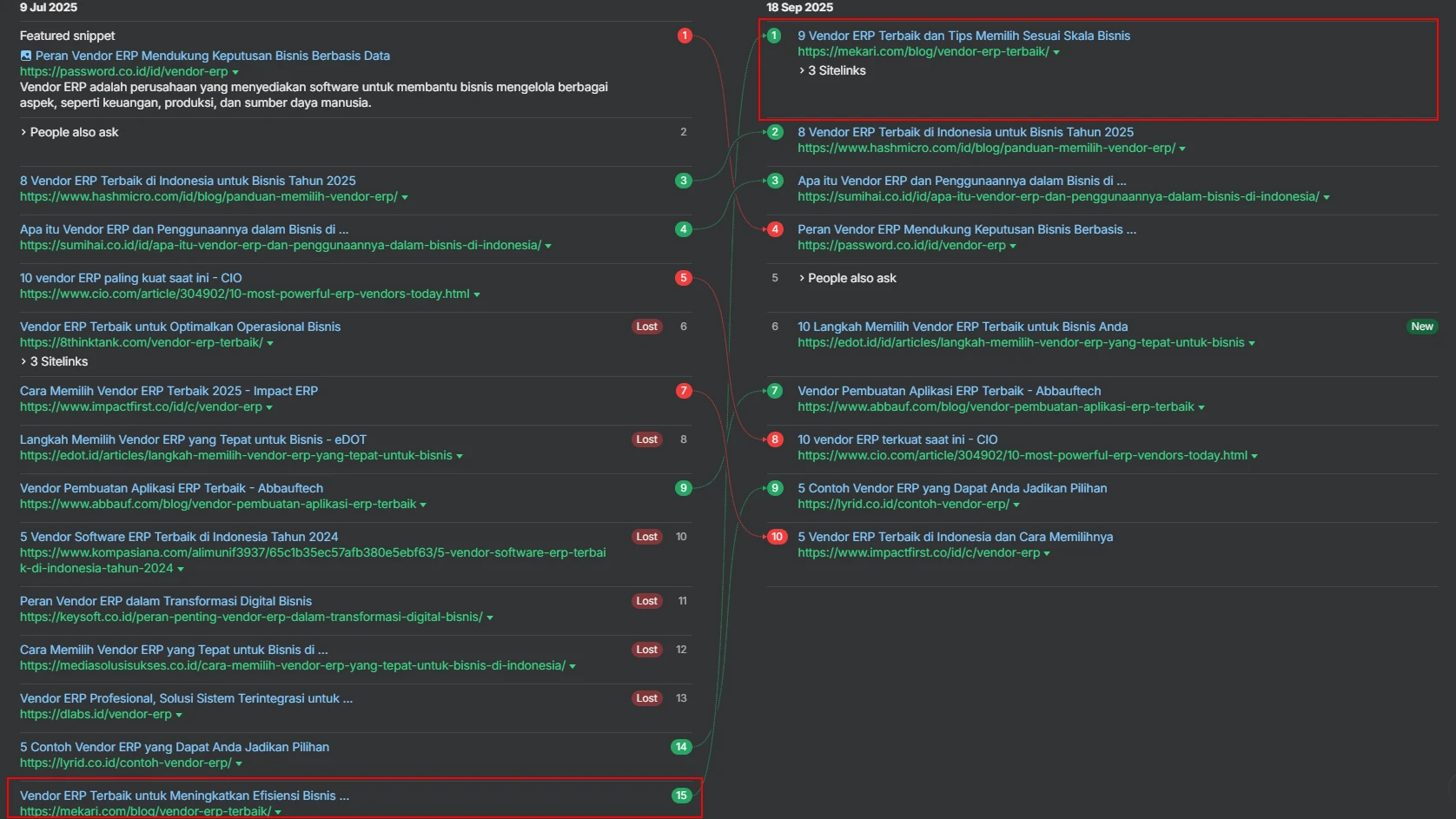Click the https://dlabs.id/vendor-erp URL
Image resolution: width=1456 pixels, height=819 pixels.
pyautogui.click(x=96, y=714)
